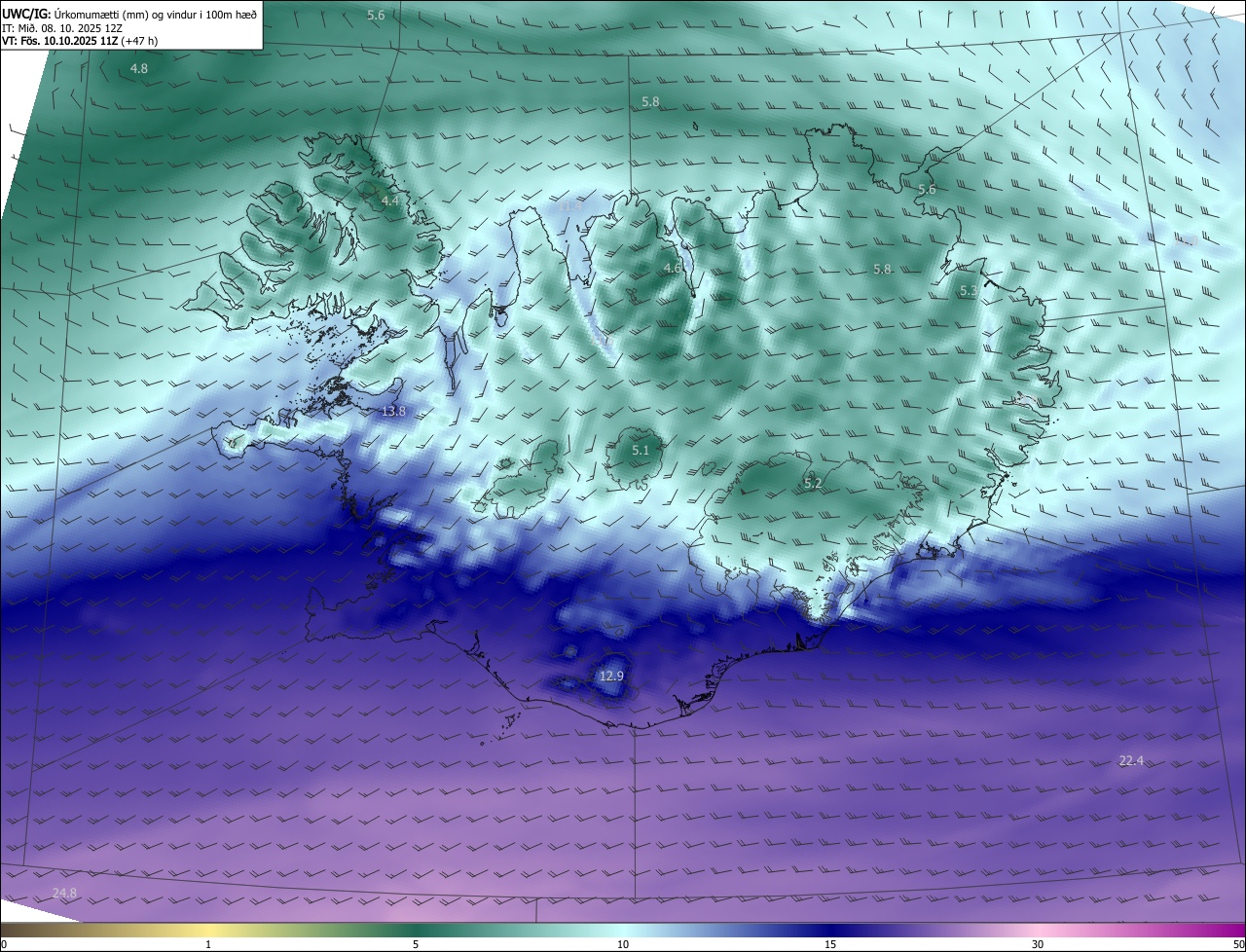
Task: Click the 1 tick on the color scale
Action: (209, 945)
